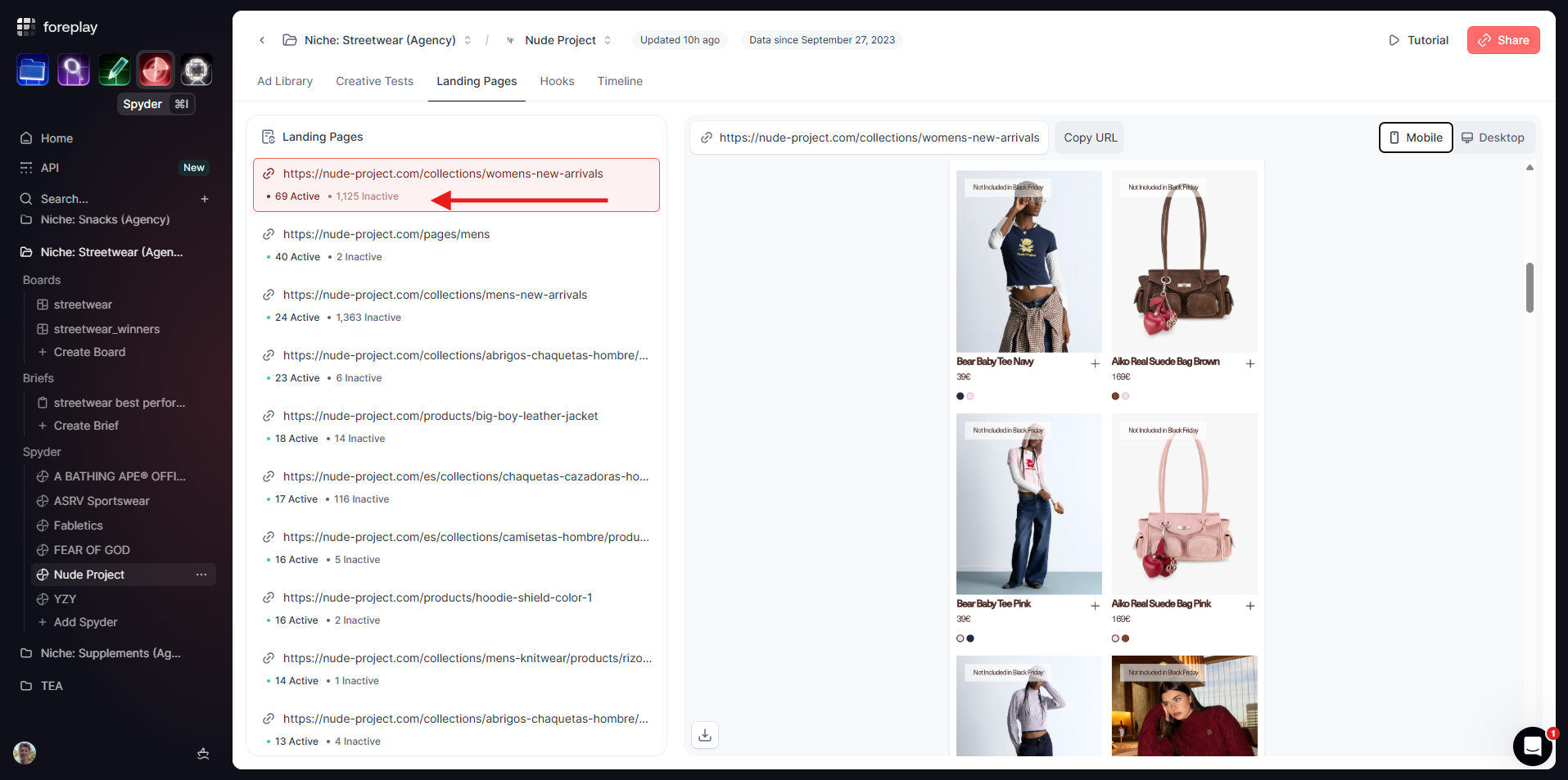Open the foreplay apps grid icon
Viewport: 1568px width, 780px height.
25,27
